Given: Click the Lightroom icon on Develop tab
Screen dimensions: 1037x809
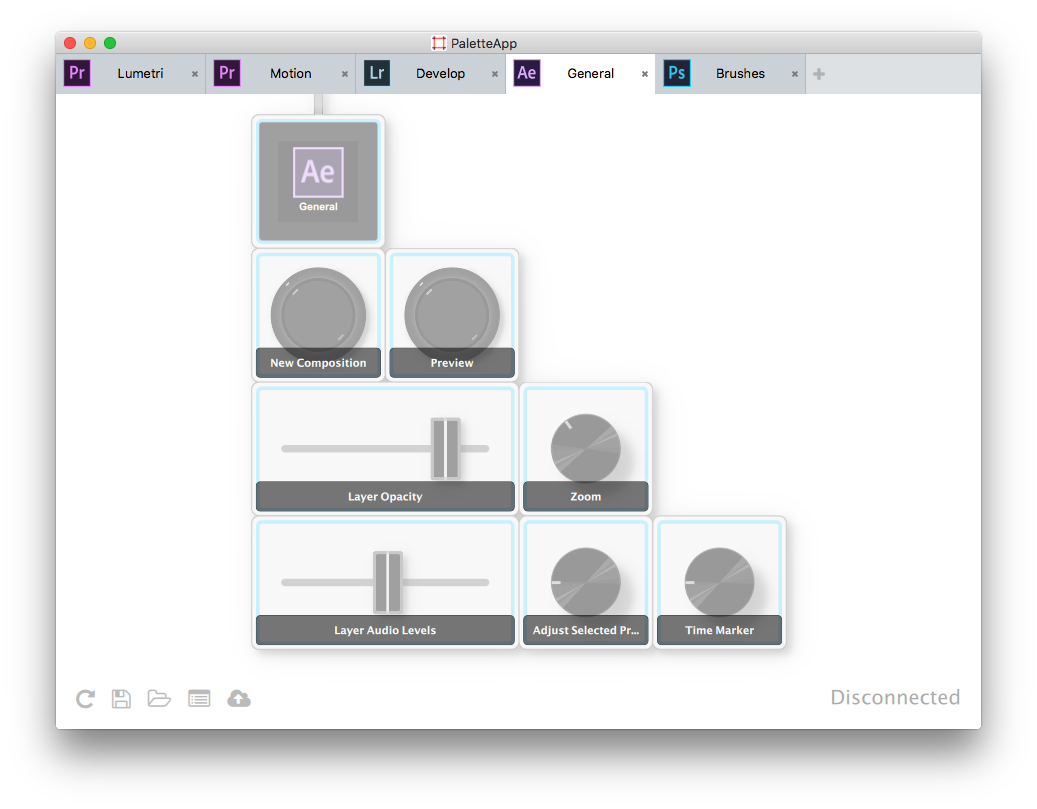Looking at the screenshot, I should coord(377,73).
